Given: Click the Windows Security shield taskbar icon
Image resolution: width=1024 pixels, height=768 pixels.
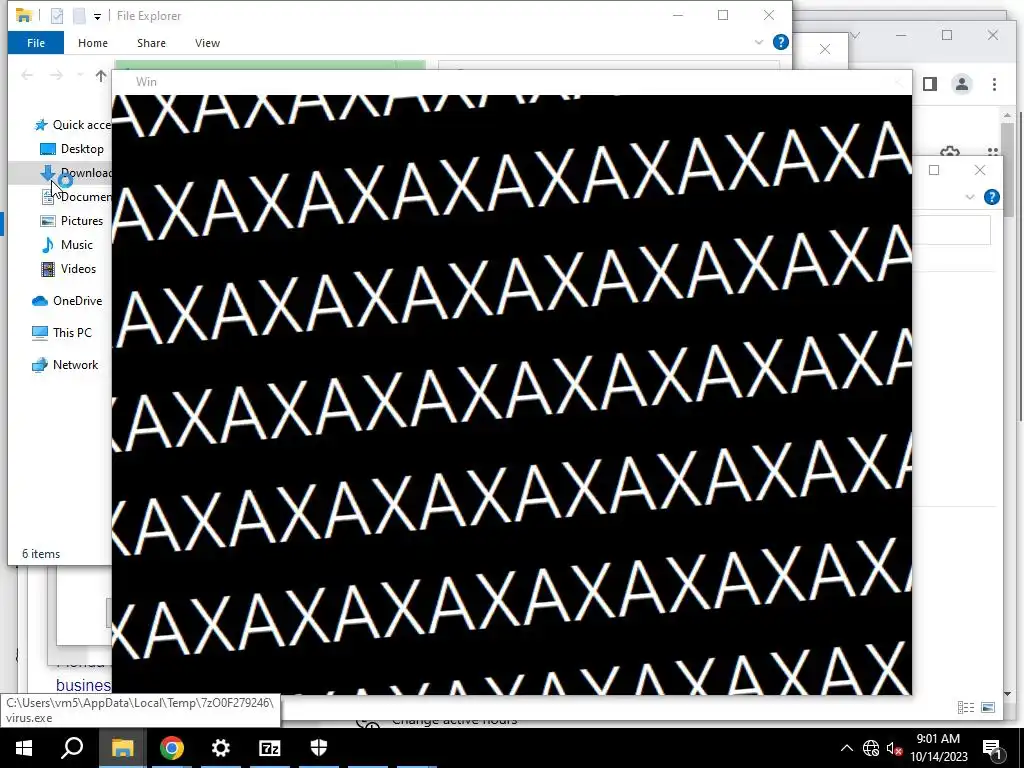Looking at the screenshot, I should (x=319, y=748).
